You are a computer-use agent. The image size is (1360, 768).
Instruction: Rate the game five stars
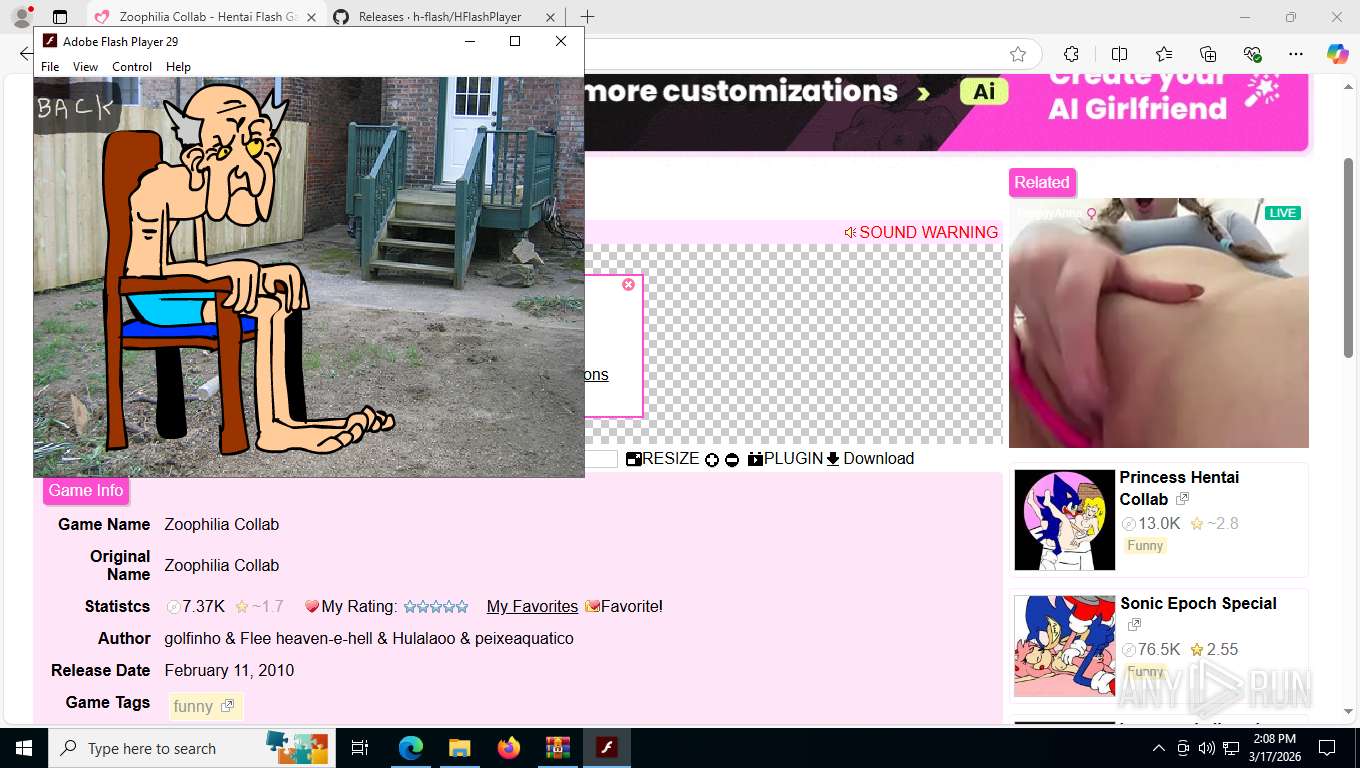pos(461,606)
